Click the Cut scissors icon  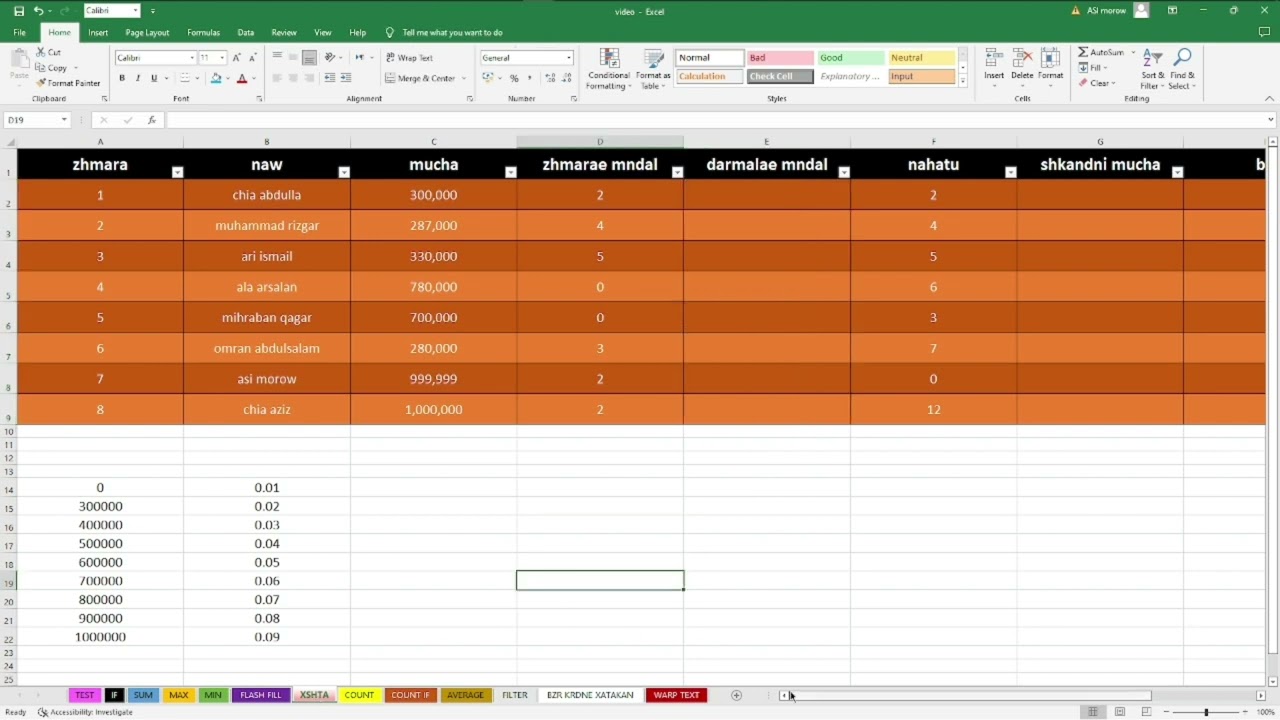coord(41,52)
